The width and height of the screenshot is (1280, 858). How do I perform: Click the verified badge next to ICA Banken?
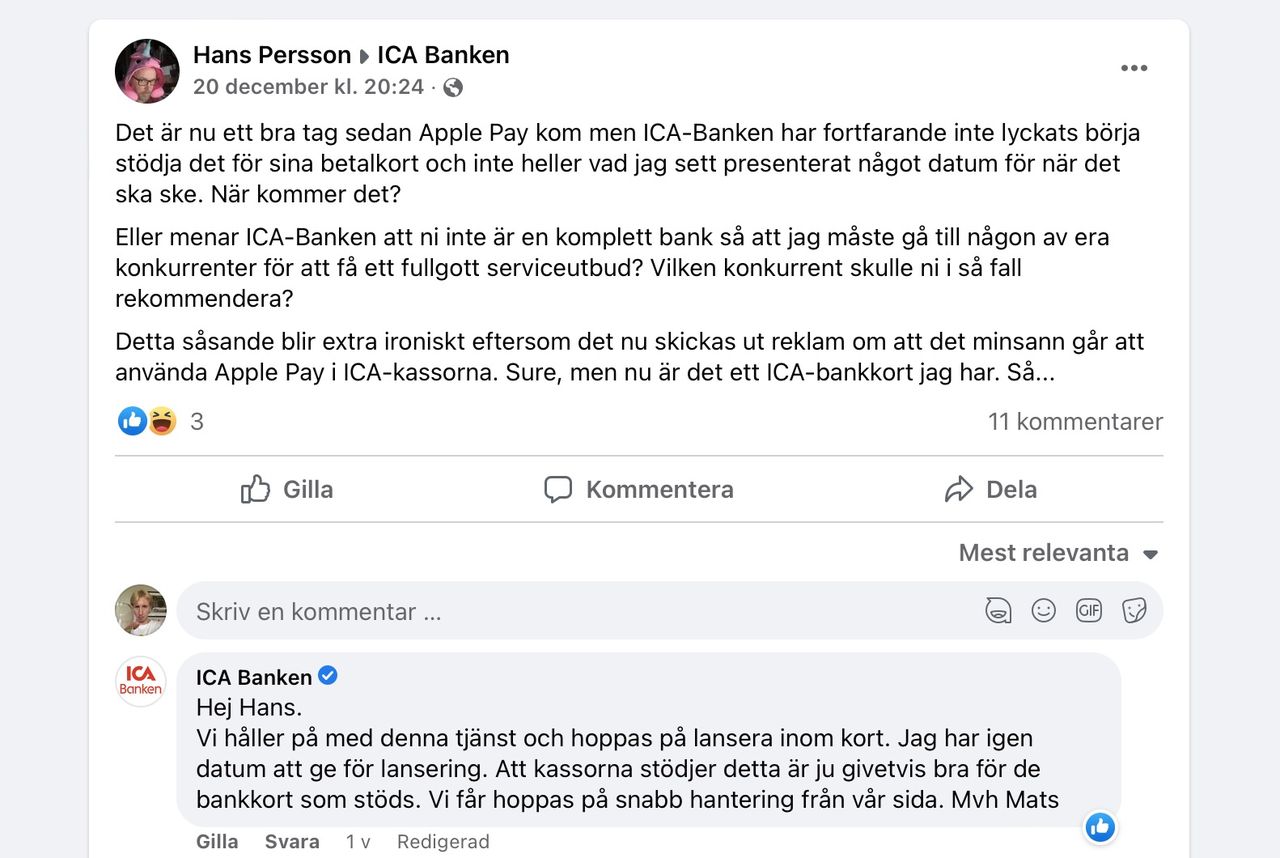click(x=326, y=677)
